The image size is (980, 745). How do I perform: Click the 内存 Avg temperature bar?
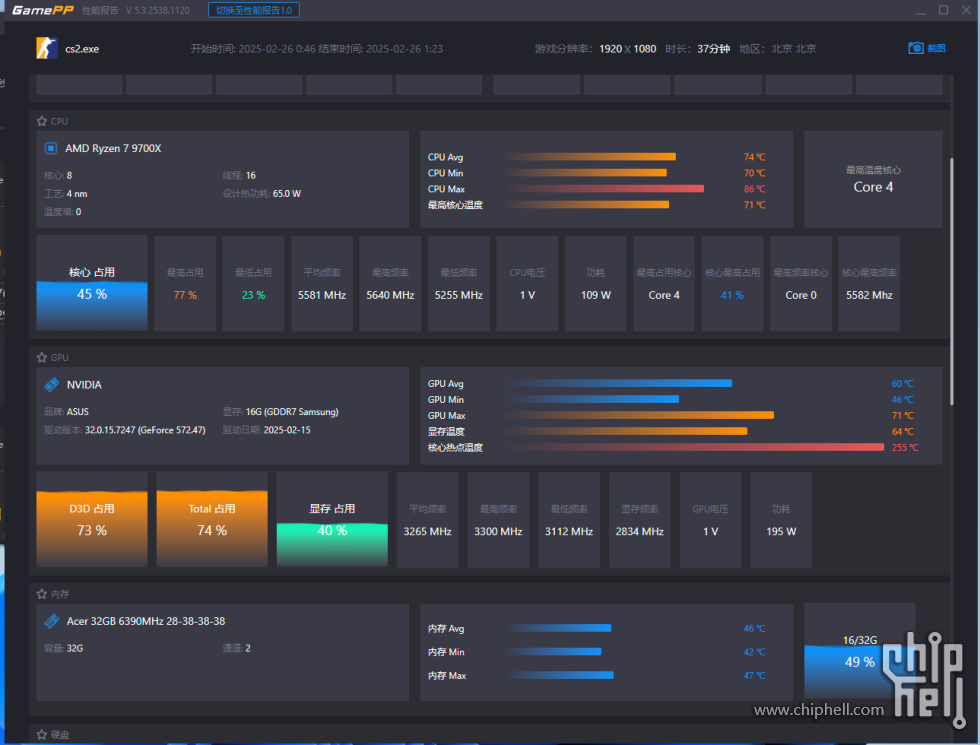coord(559,628)
